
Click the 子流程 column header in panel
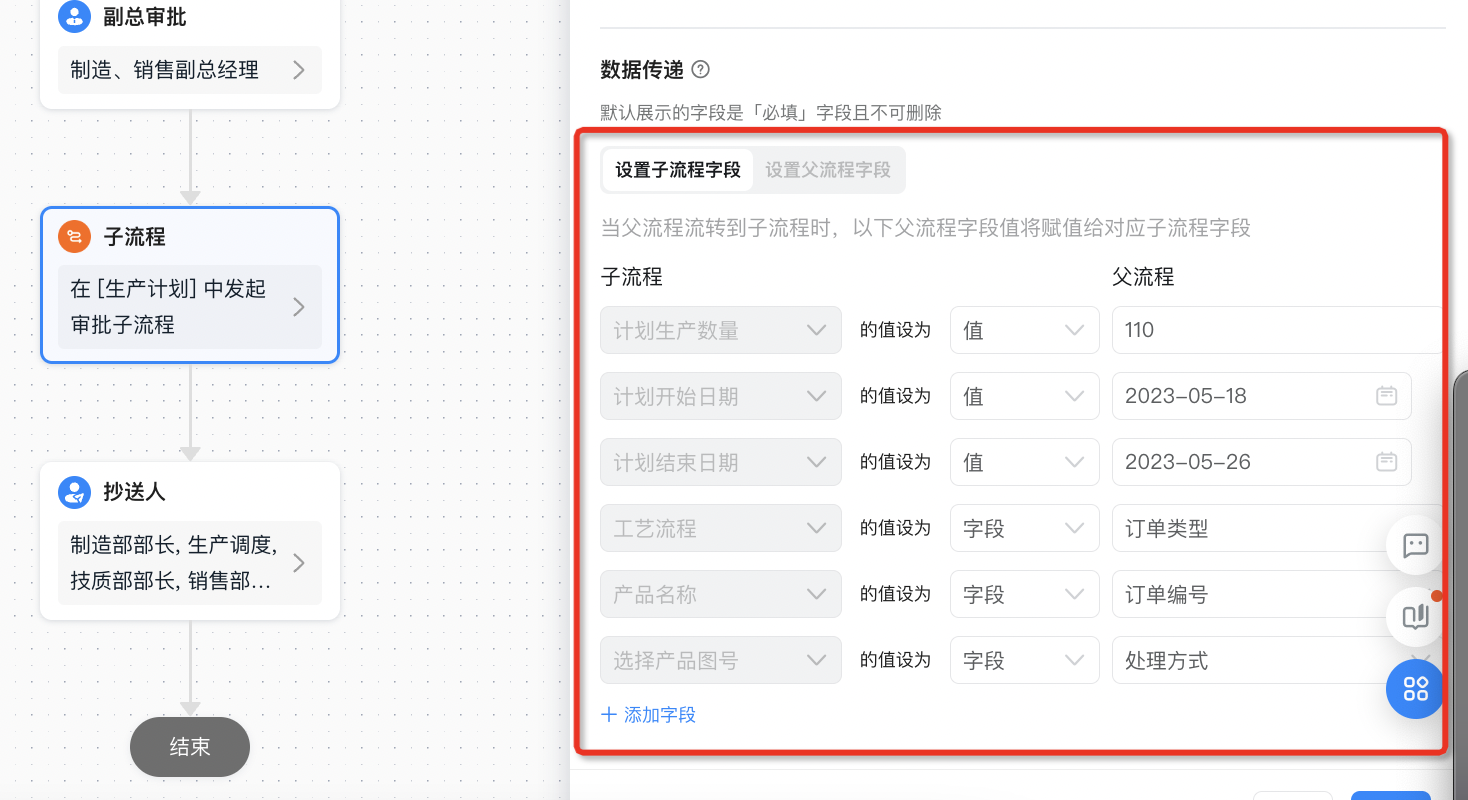[631, 277]
